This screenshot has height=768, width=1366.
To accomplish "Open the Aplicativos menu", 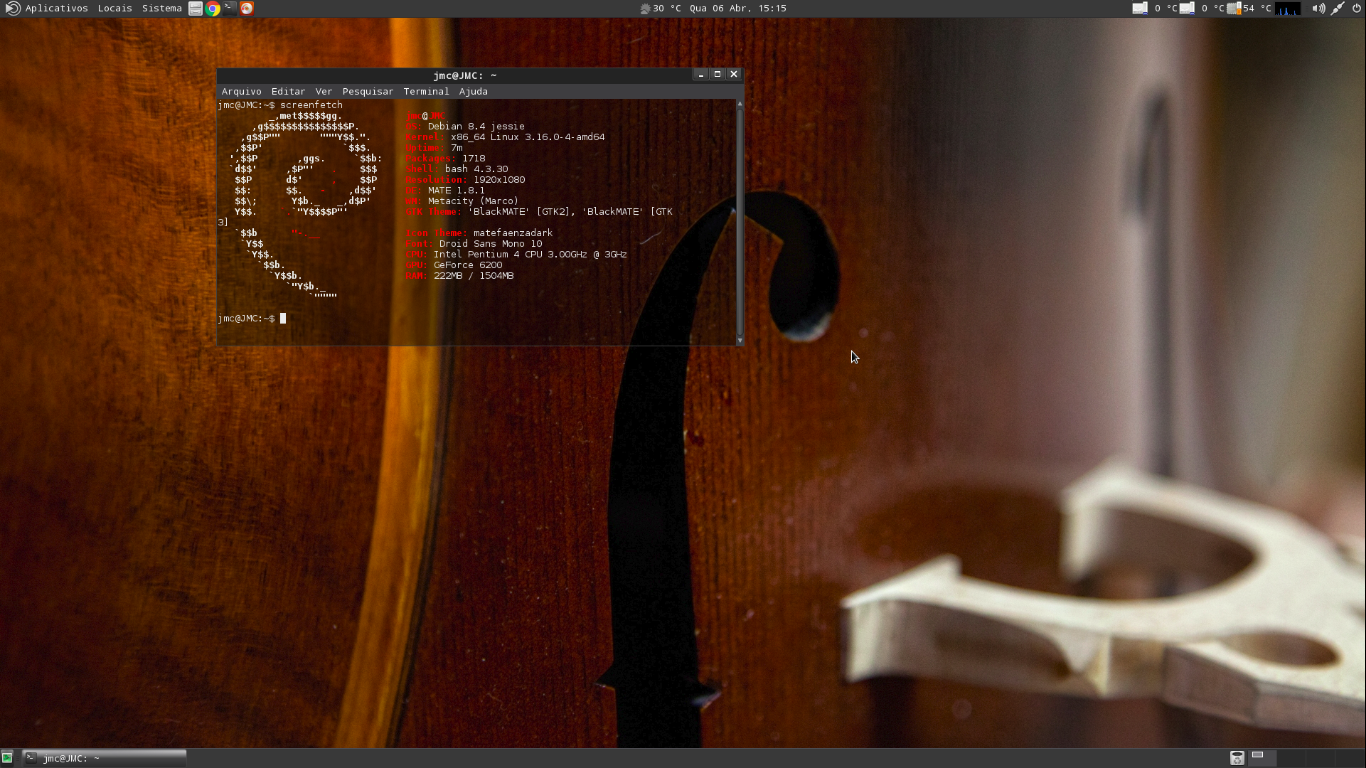I will tap(56, 8).
